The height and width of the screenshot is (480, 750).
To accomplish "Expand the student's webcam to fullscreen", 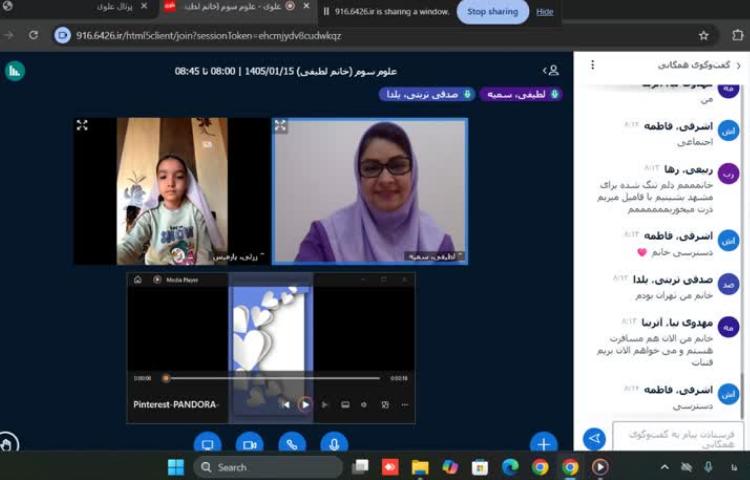I will [x=82, y=125].
